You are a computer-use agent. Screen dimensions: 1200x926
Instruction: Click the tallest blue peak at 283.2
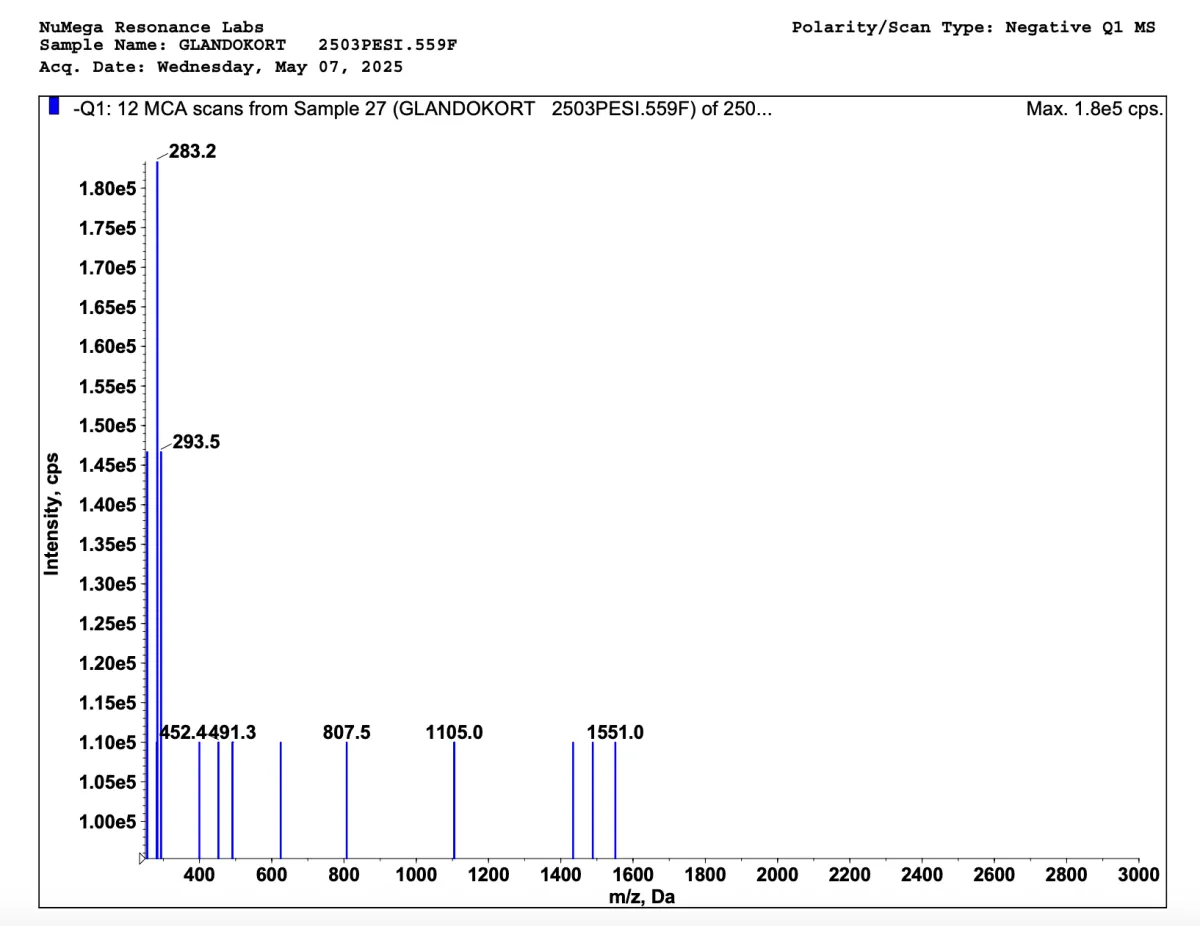coord(157,510)
